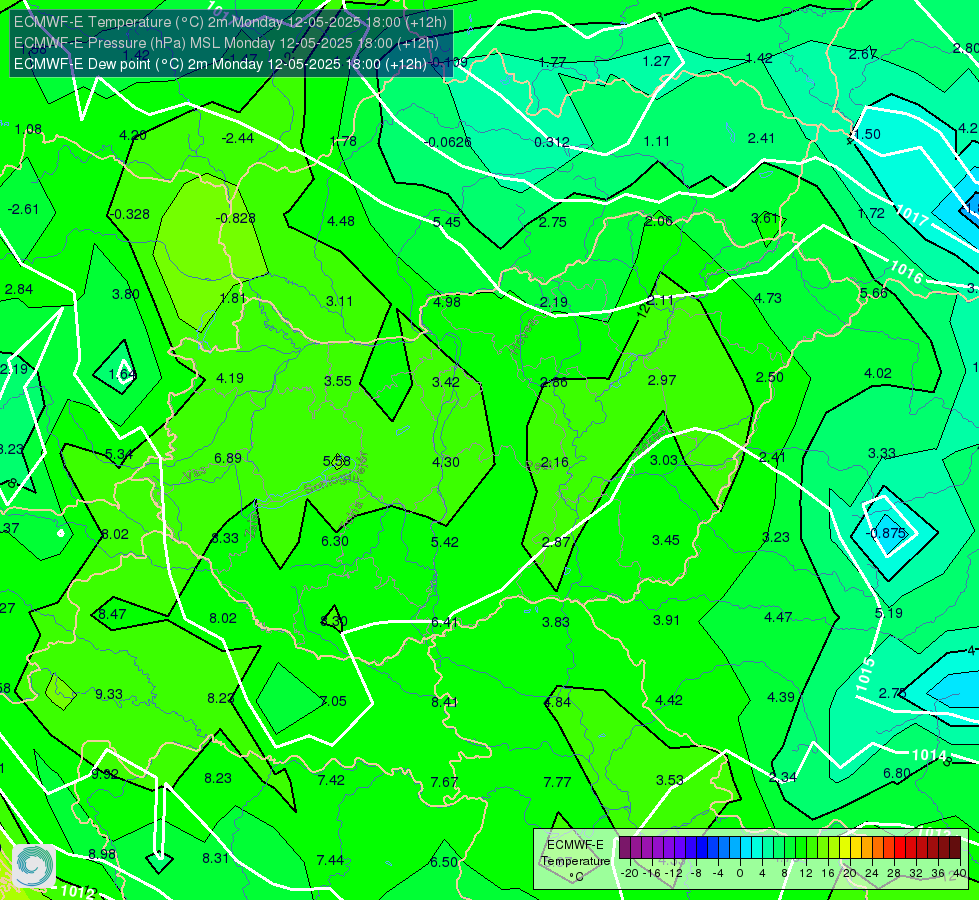This screenshot has width=979, height=900.
Task: Click the 5.58 grid value
Action: (337, 461)
